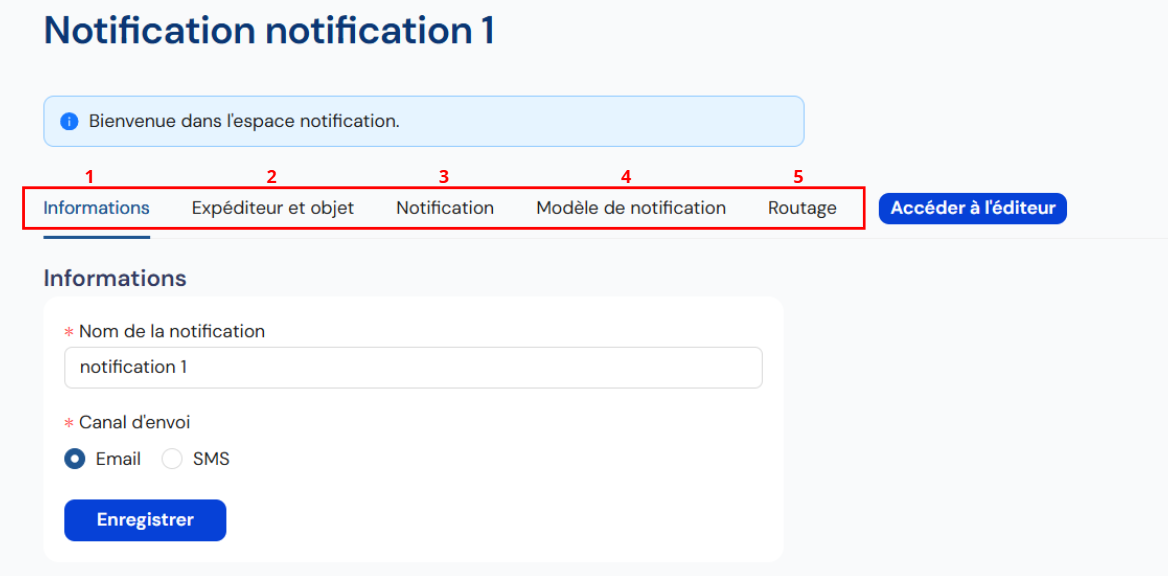Screen dimensions: 1168x576
Task: Click the Email option label
Action: pyautogui.click(x=118, y=459)
